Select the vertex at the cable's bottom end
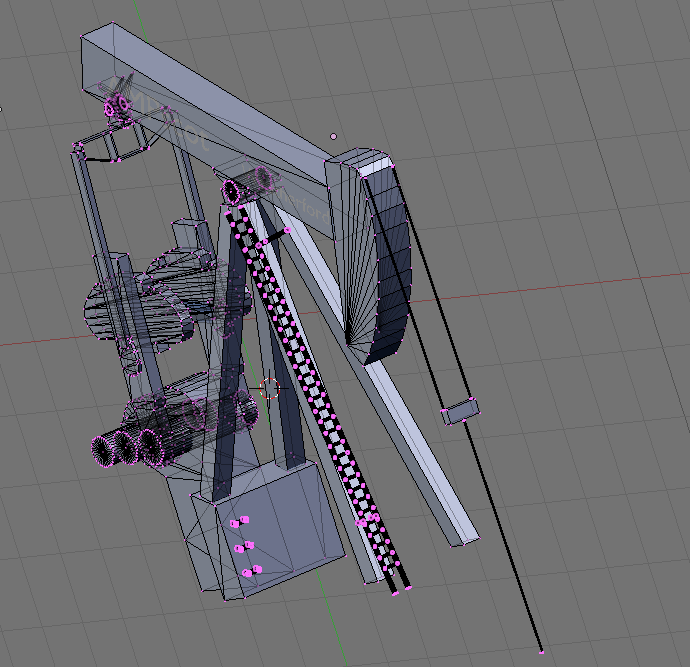This screenshot has height=667, width=690. click(541, 650)
